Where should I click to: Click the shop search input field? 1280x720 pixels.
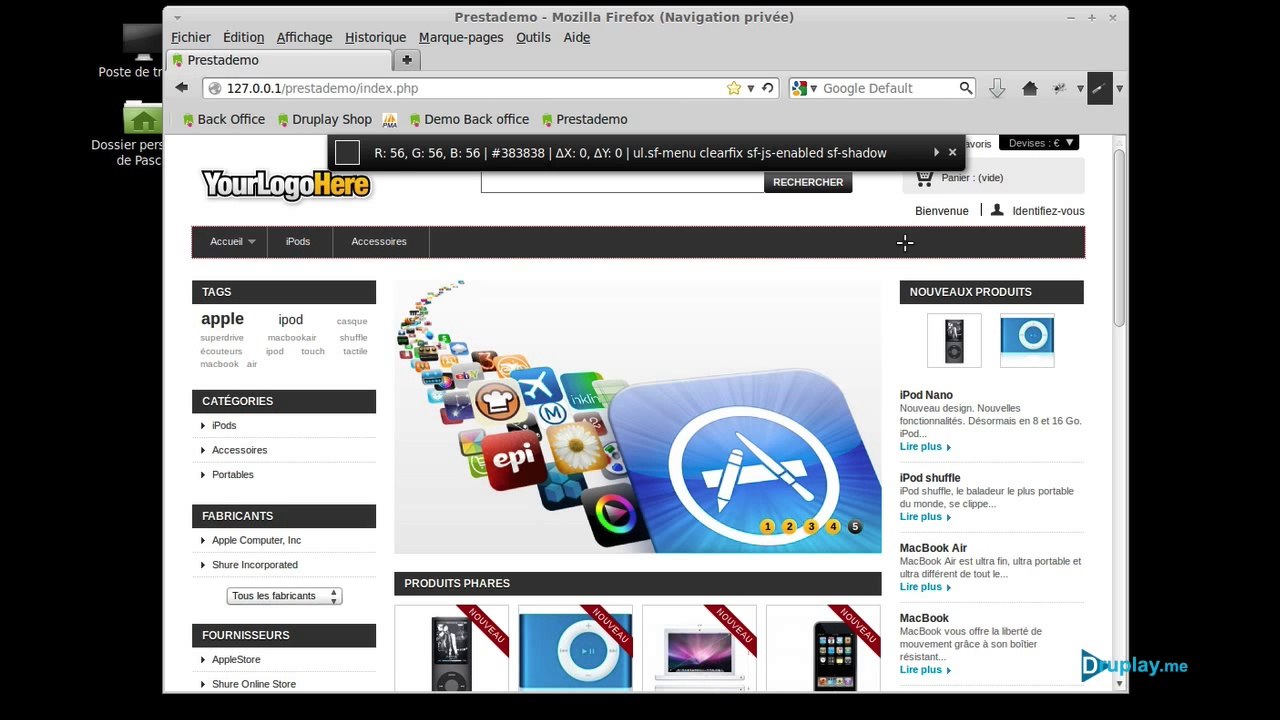622,182
